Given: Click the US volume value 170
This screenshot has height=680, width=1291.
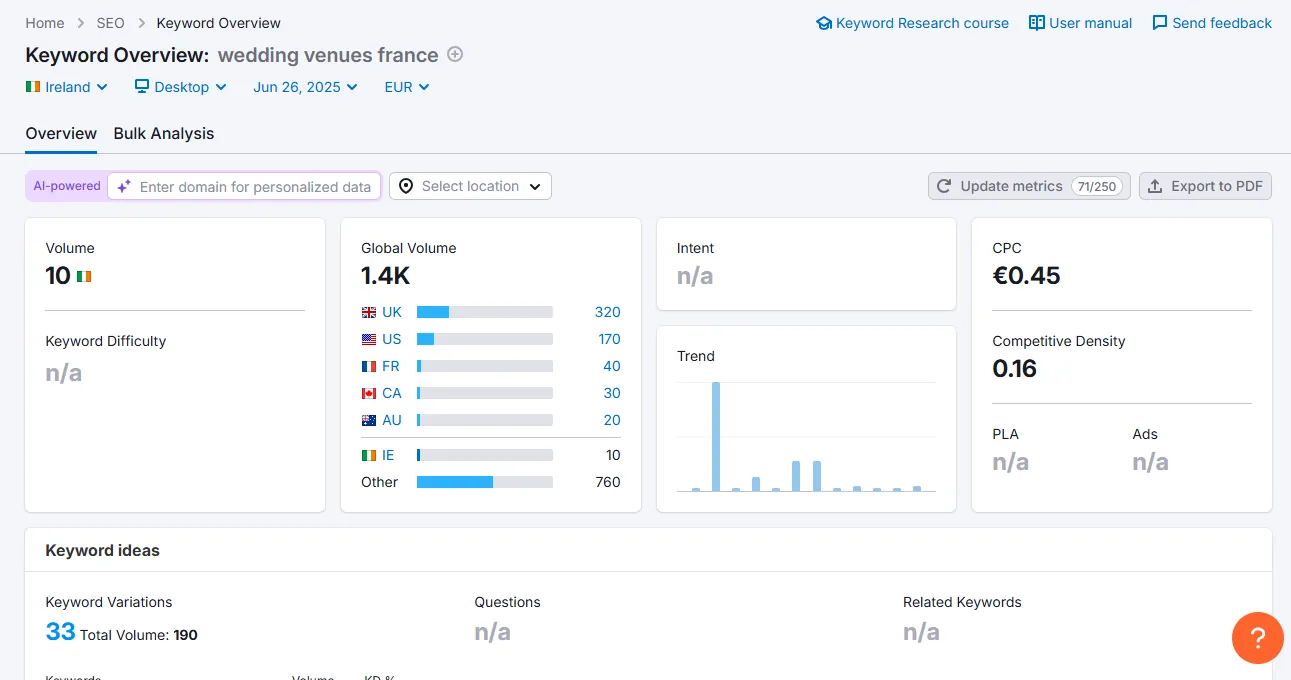Looking at the screenshot, I should [610, 339].
